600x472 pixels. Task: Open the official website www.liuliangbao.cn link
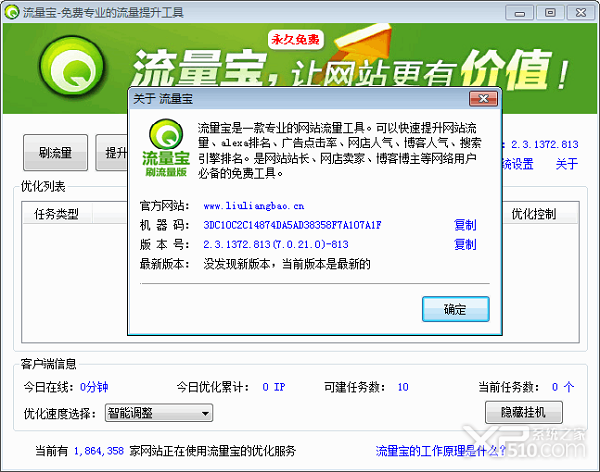pos(254,206)
